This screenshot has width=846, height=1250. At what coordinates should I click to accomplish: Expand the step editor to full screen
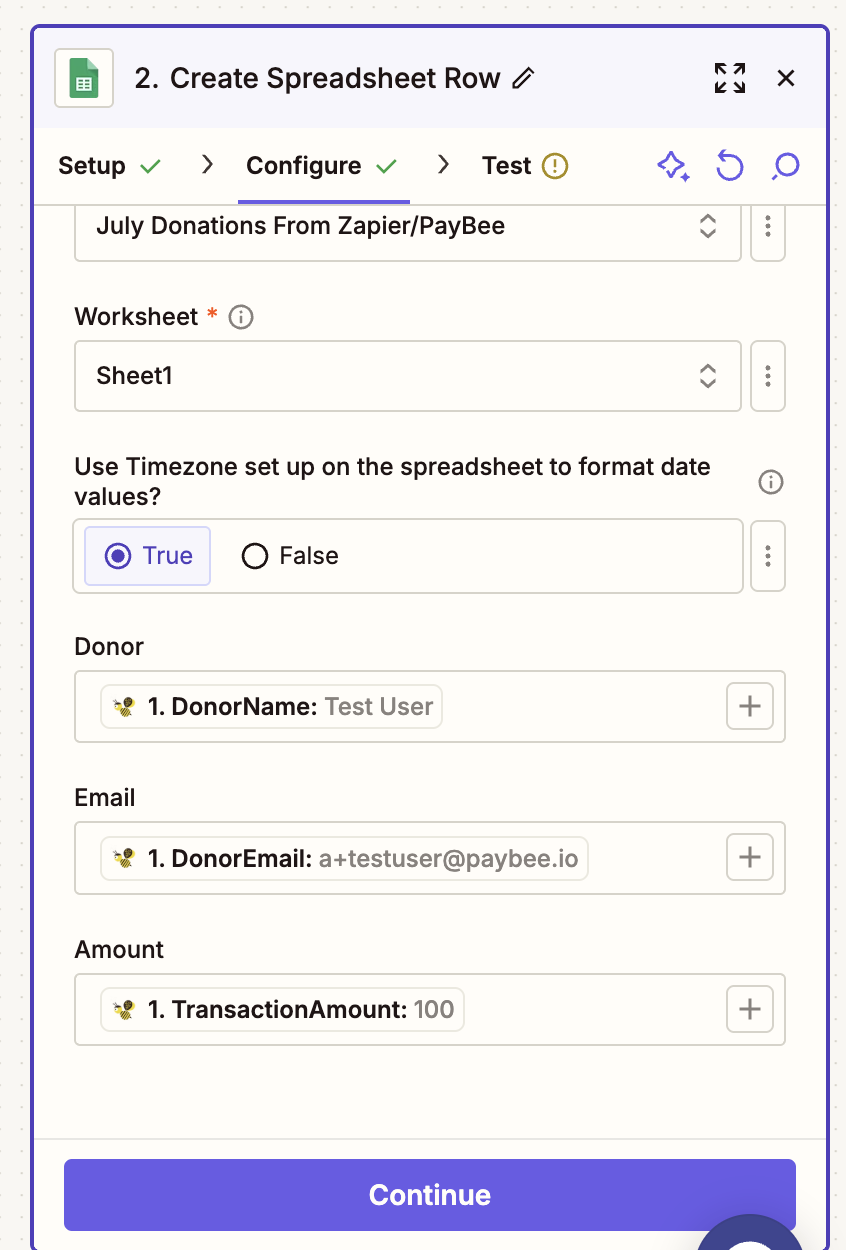click(x=730, y=78)
